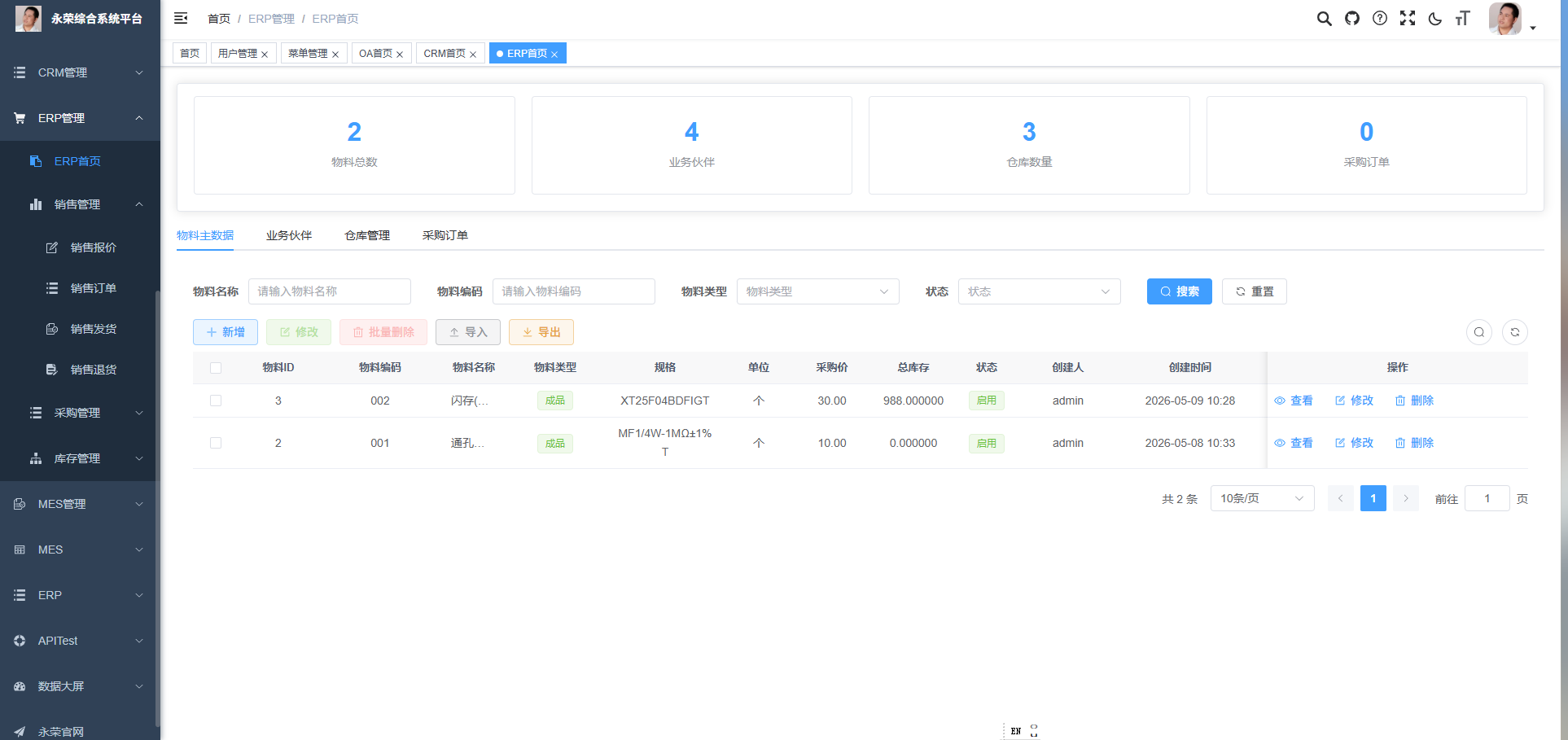Image resolution: width=1568 pixels, height=740 pixels.
Task: Open 永荣官网 sidebar link
Action: coord(80,730)
